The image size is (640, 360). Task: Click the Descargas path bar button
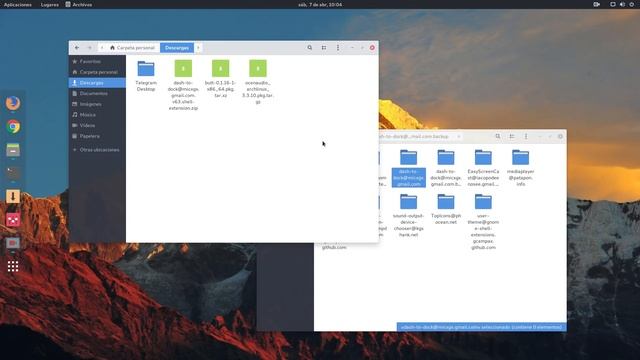177,48
